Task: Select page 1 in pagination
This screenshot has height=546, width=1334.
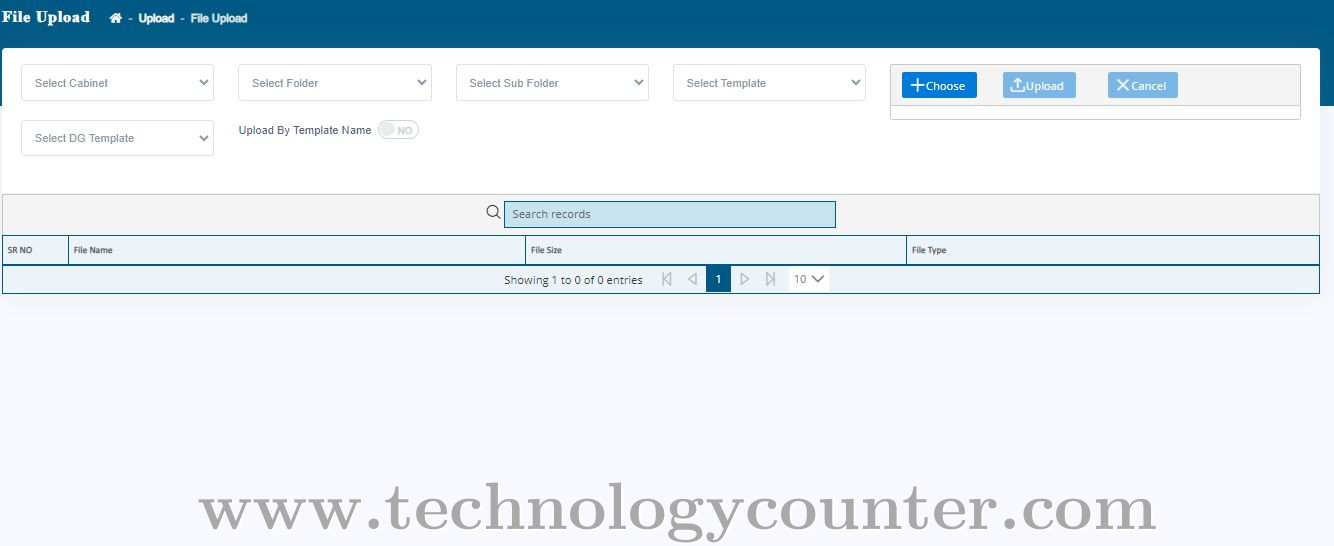Action: [x=718, y=279]
